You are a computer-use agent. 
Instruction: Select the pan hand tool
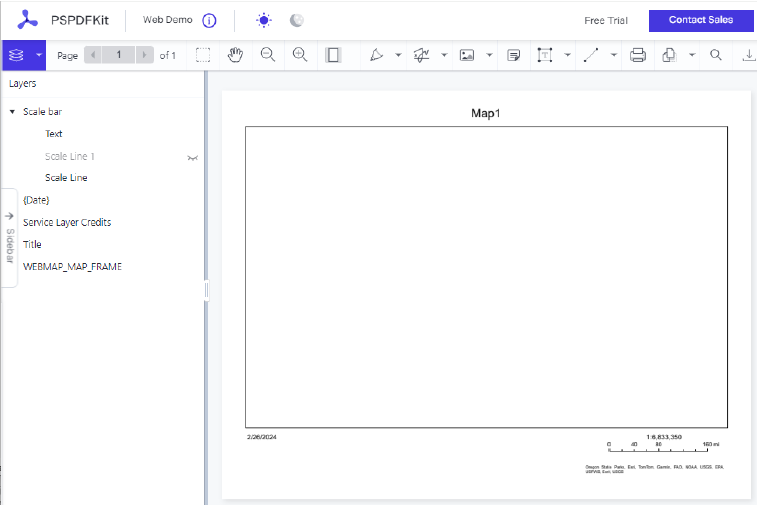(235, 55)
